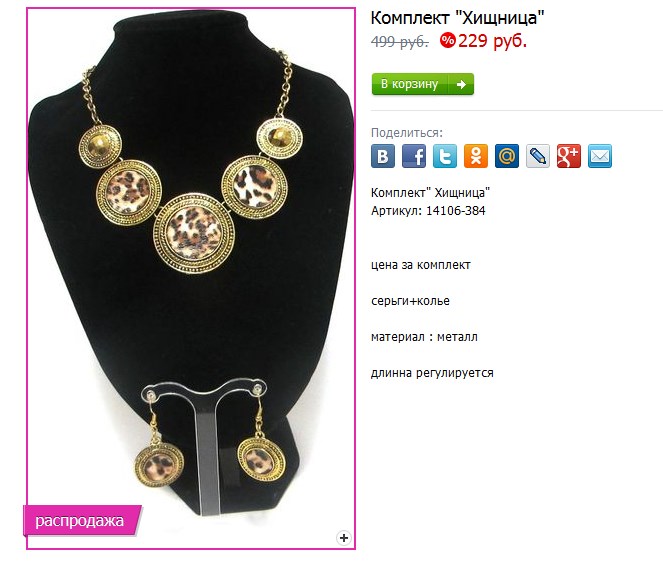
Task: Share on Google Plus icon
Action: click(x=569, y=156)
